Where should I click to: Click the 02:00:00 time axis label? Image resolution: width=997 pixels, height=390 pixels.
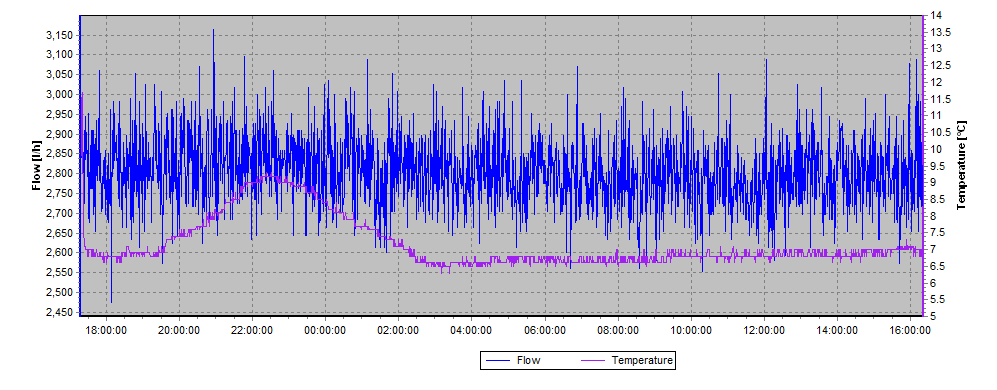[399, 330]
